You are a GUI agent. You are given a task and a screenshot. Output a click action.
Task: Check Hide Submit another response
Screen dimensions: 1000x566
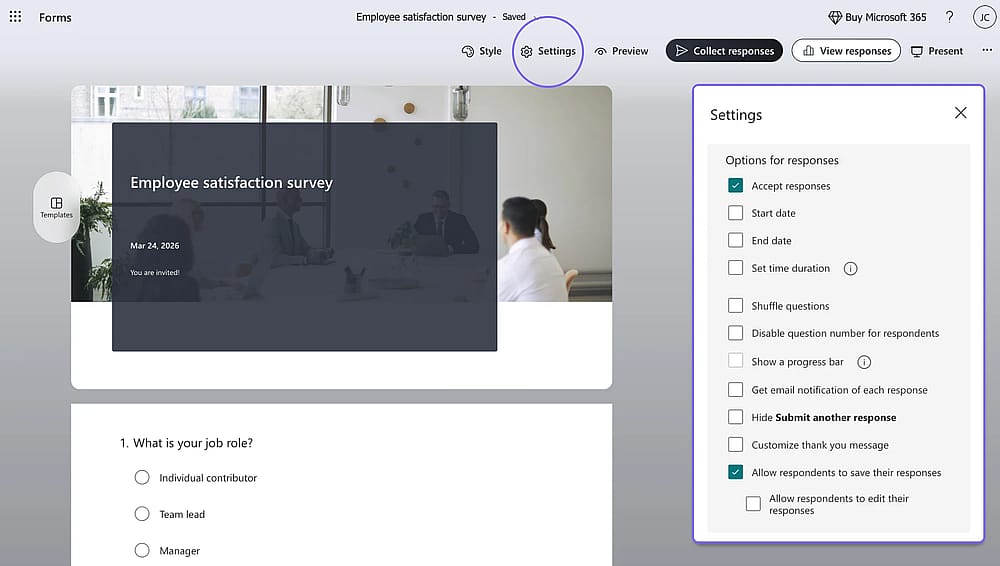coord(735,417)
